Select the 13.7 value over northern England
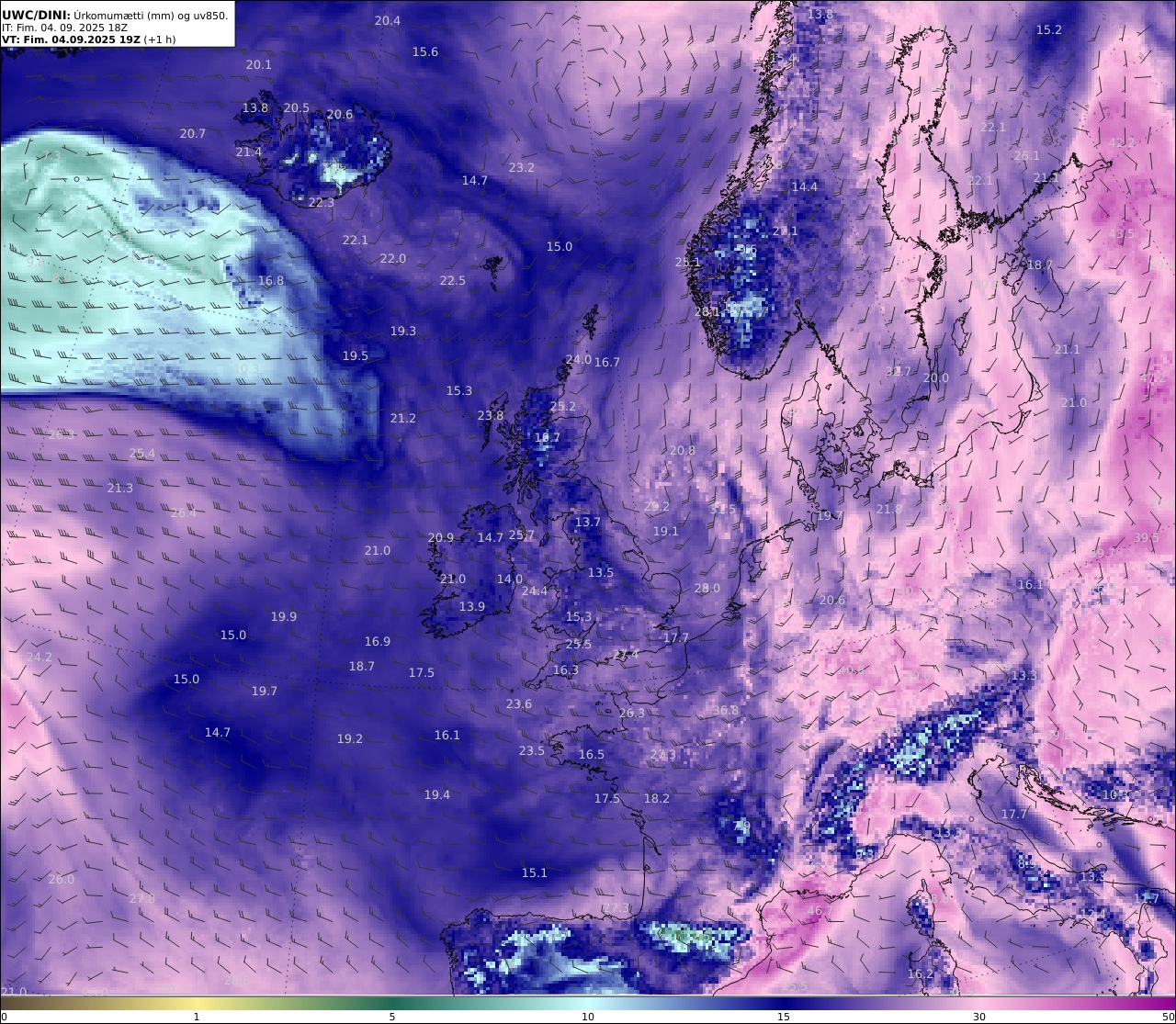The height and width of the screenshot is (1024, 1176). (588, 522)
